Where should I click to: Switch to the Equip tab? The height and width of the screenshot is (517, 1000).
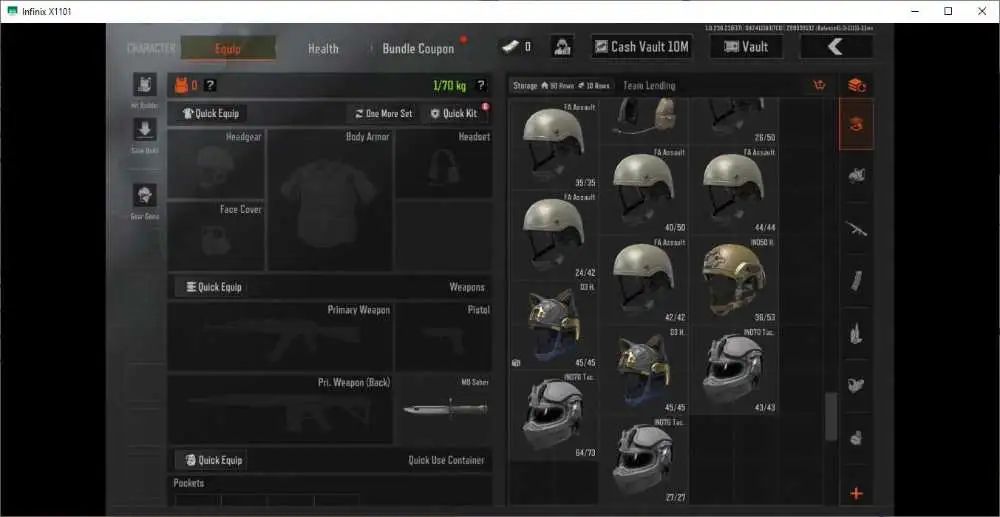228,48
